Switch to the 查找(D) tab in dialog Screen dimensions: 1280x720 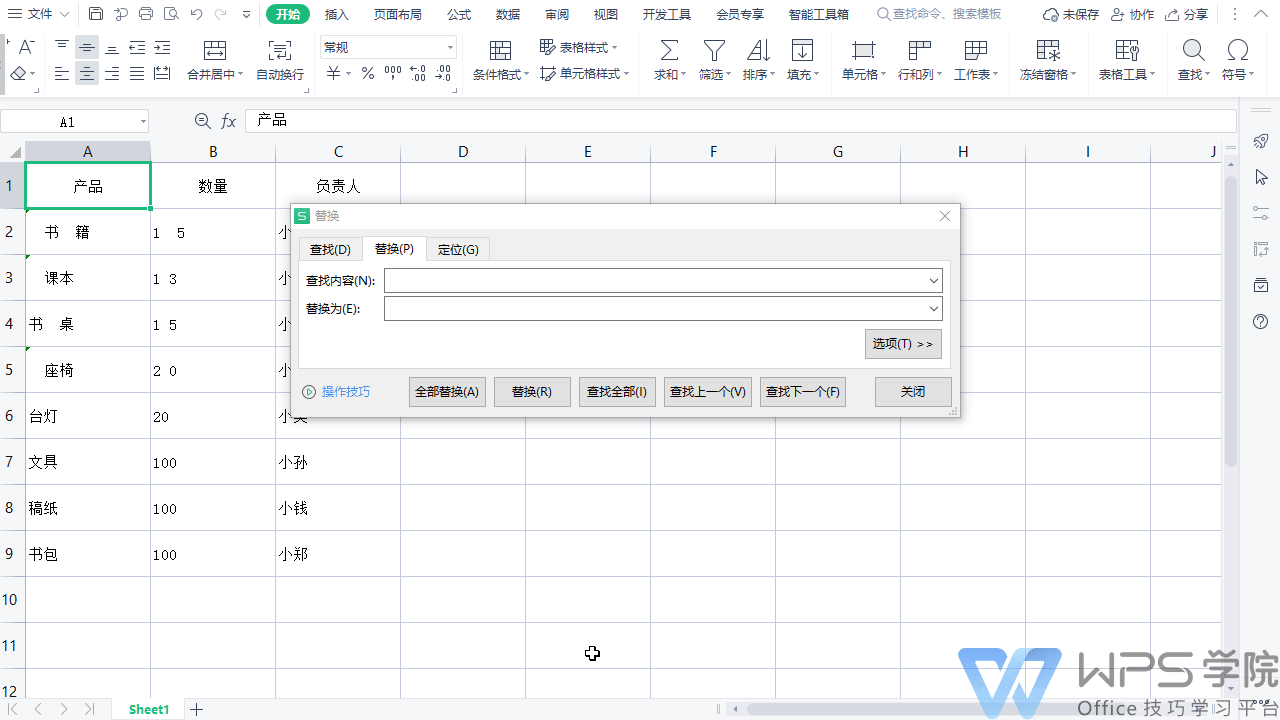330,250
